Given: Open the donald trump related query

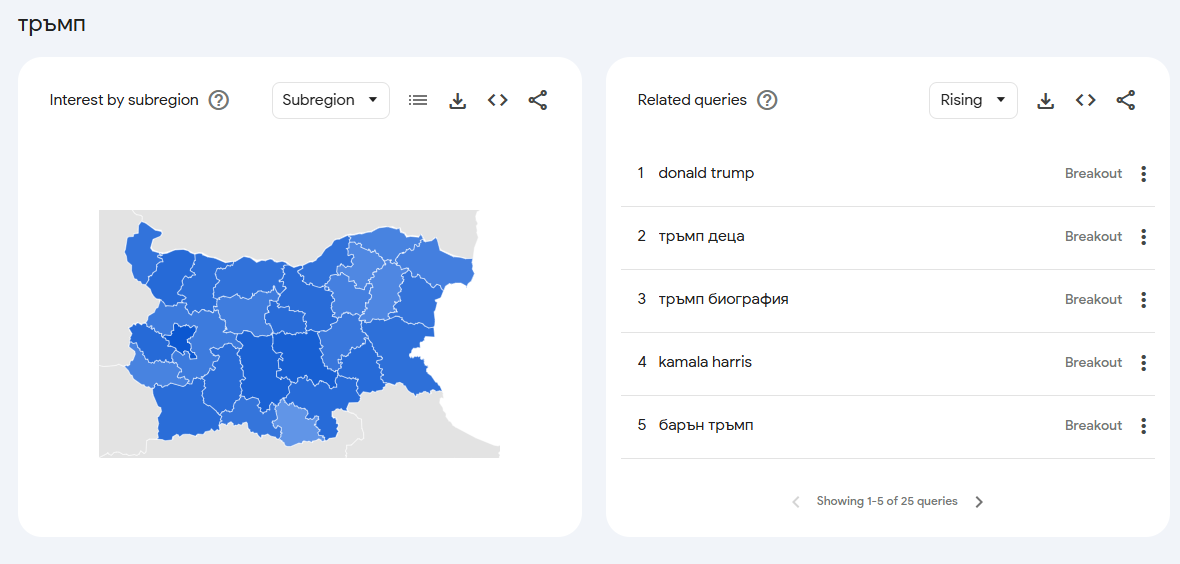Looking at the screenshot, I should click(706, 173).
